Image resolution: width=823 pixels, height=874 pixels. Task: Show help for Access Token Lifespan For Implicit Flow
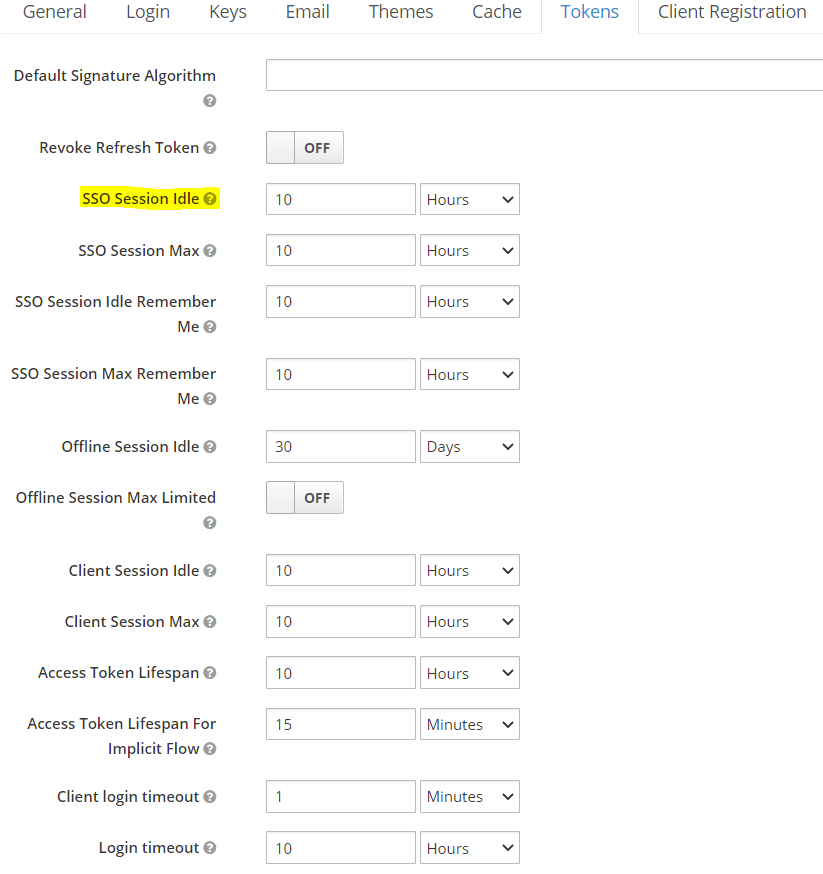coord(210,749)
